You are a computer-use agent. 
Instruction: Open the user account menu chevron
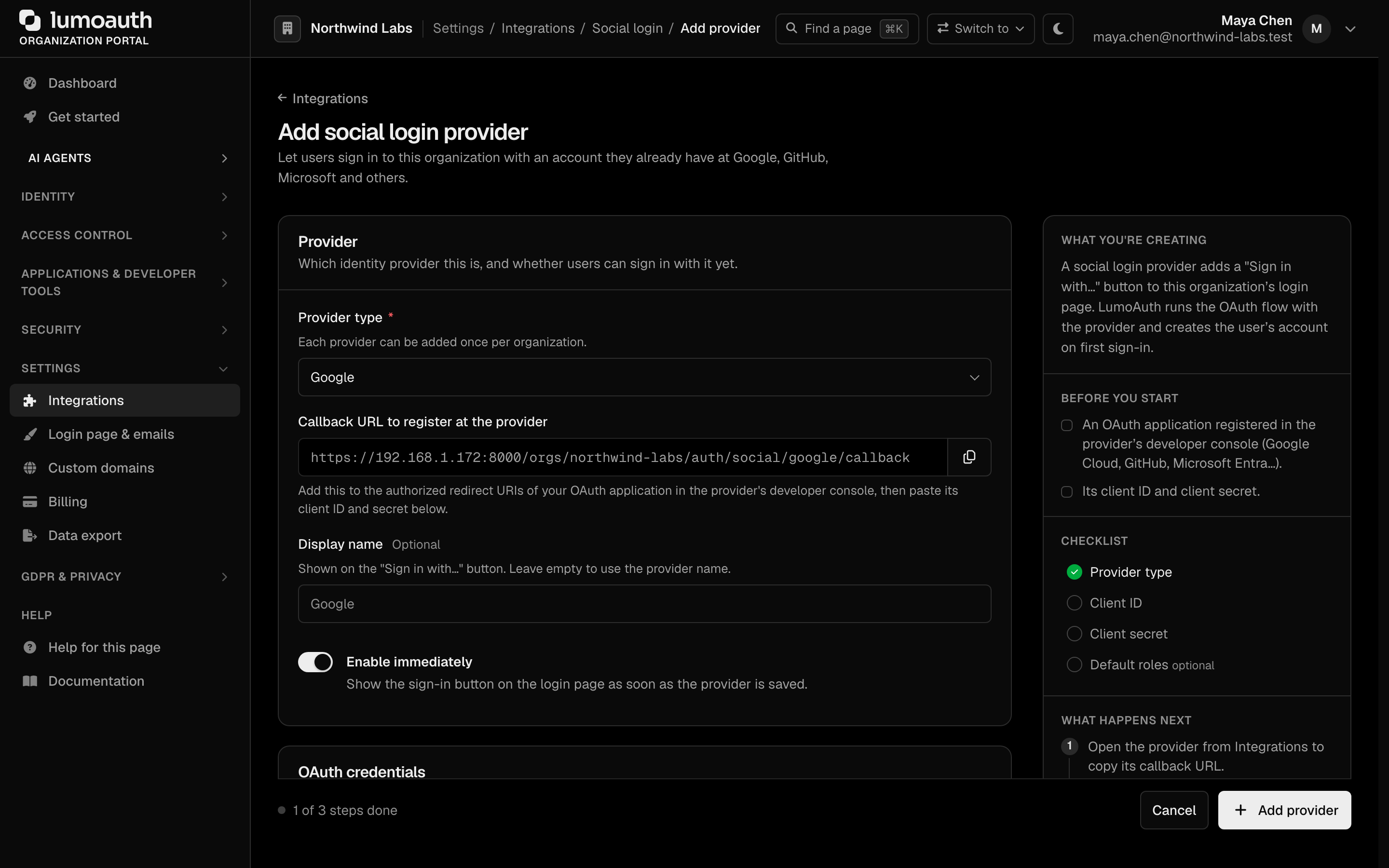coord(1350,29)
